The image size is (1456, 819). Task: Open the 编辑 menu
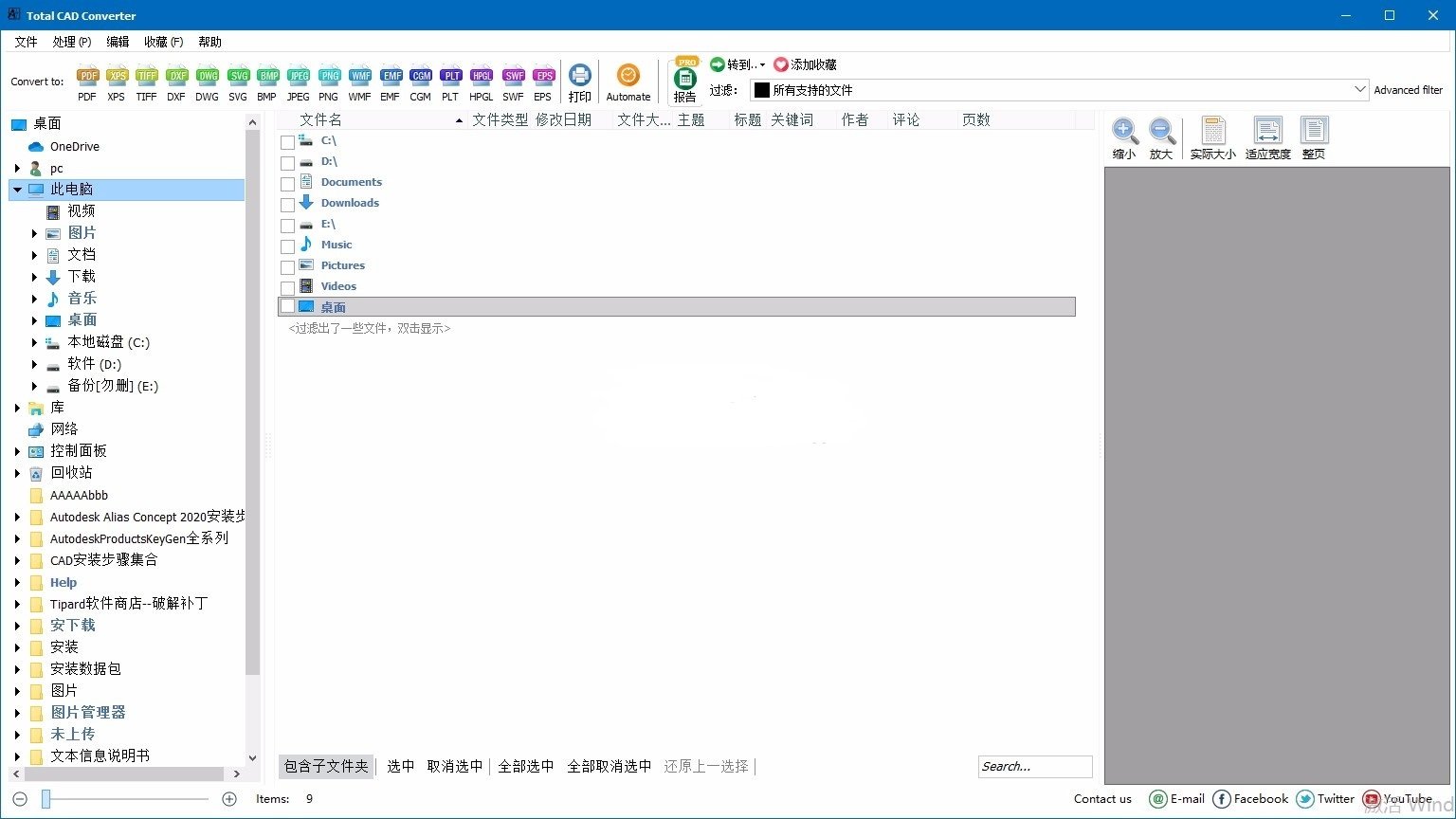[x=118, y=42]
